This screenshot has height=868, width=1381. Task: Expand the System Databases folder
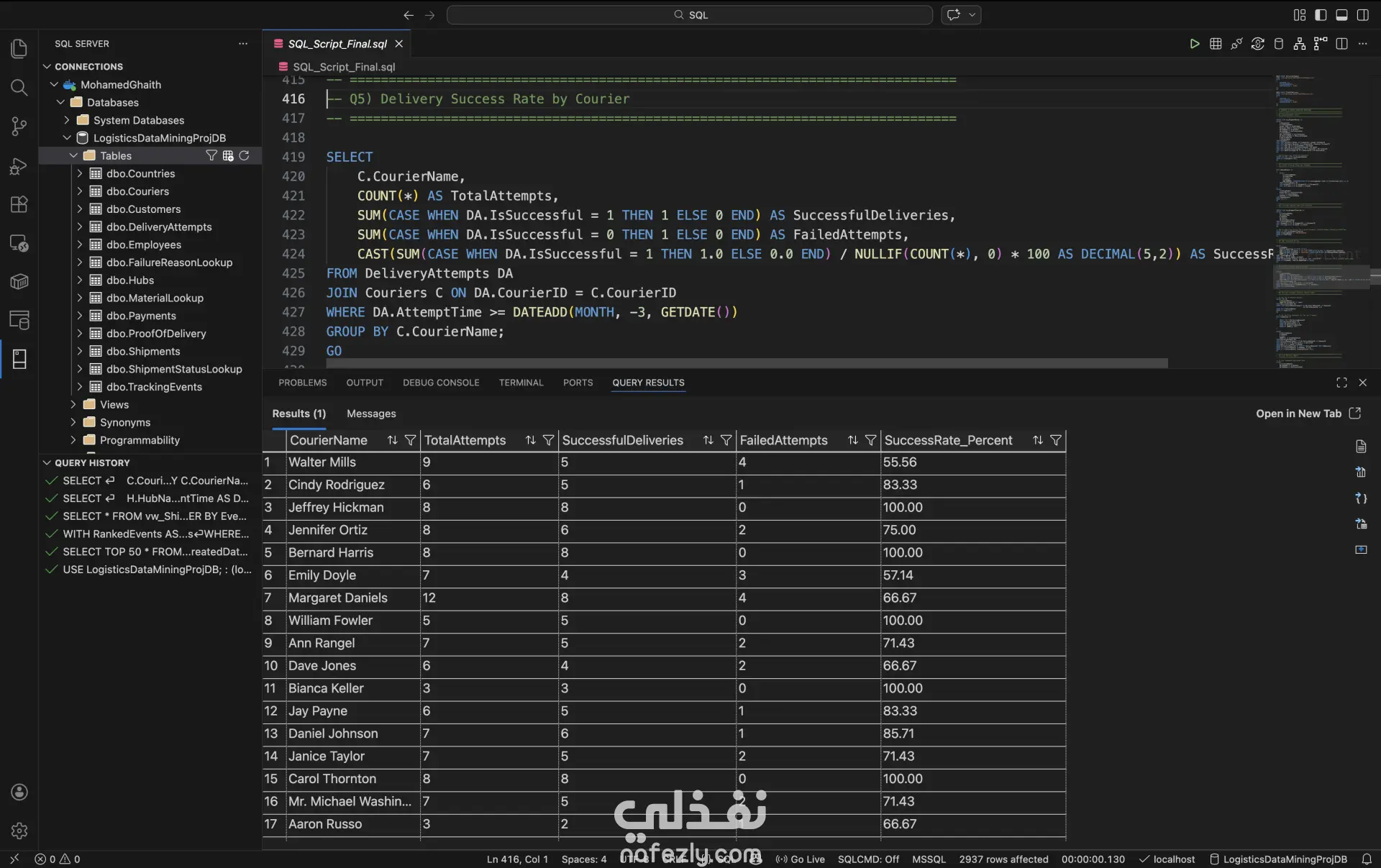pyautogui.click(x=67, y=120)
